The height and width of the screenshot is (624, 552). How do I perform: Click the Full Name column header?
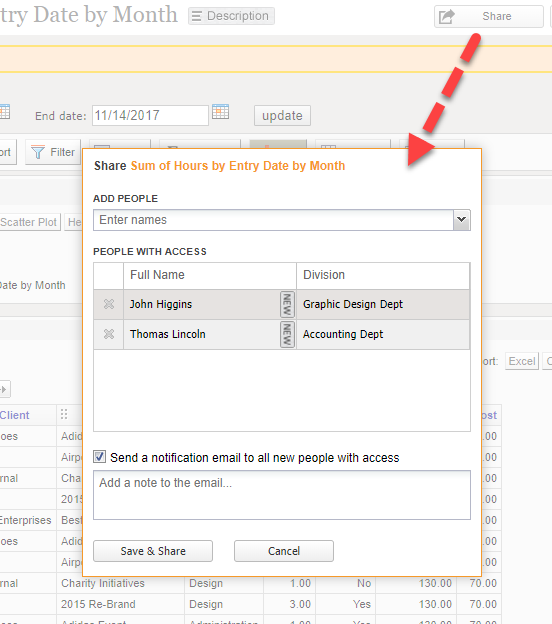[x=210, y=275]
